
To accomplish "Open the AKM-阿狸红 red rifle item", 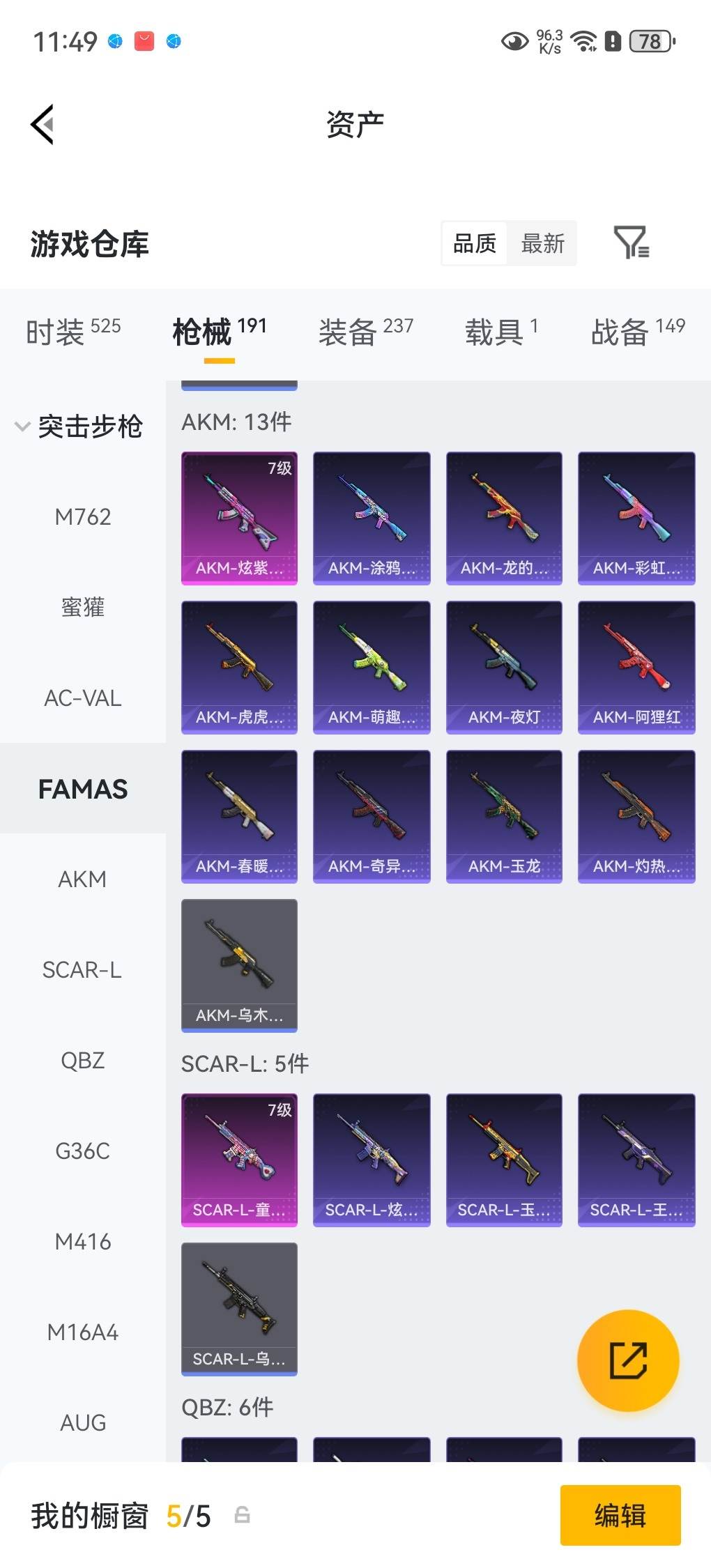I will [x=636, y=667].
